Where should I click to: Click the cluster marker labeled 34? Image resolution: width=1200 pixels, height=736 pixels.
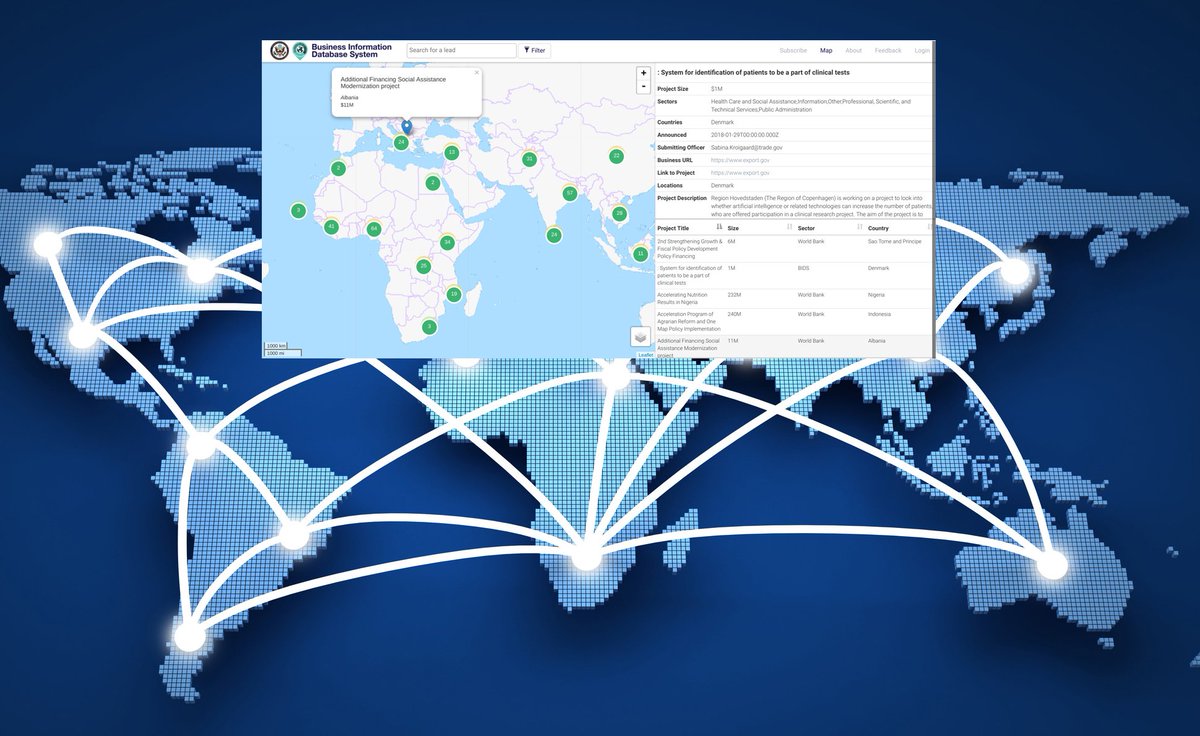tap(447, 242)
